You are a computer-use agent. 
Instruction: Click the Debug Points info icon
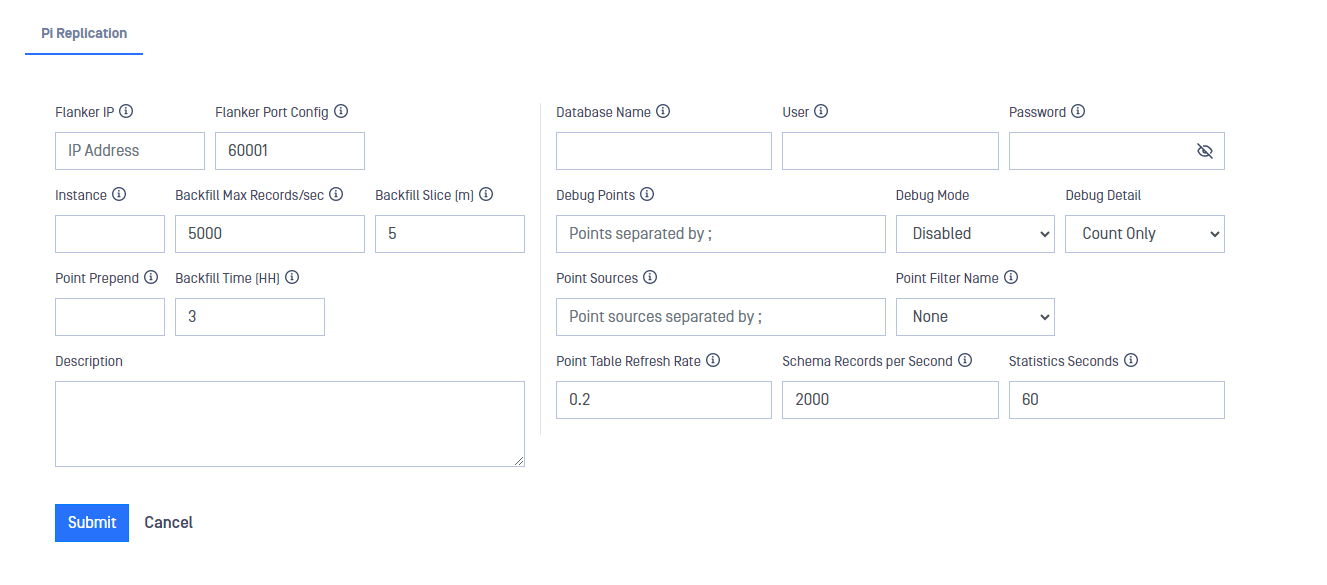[x=647, y=195]
